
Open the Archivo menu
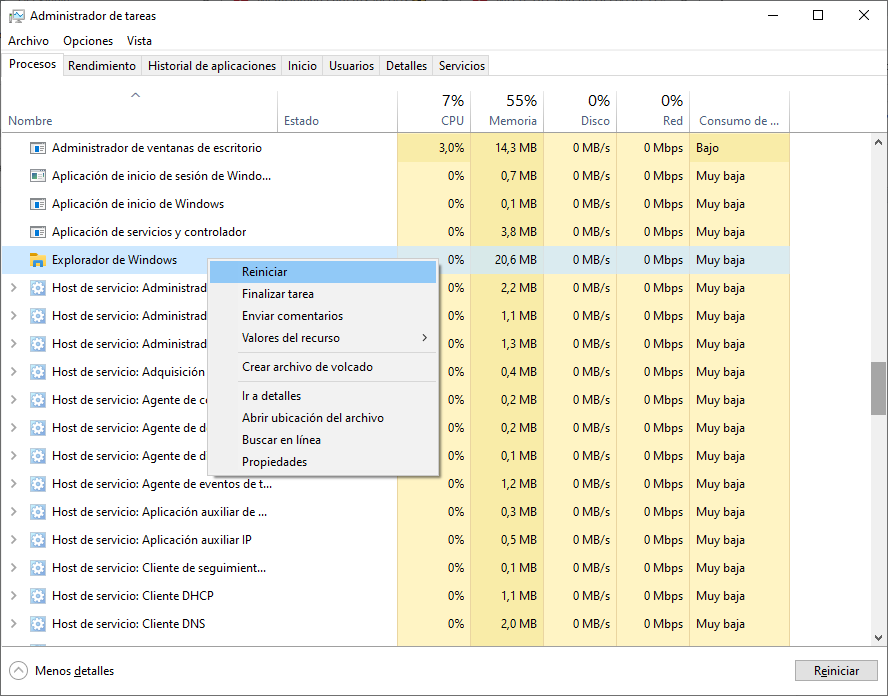[28, 41]
